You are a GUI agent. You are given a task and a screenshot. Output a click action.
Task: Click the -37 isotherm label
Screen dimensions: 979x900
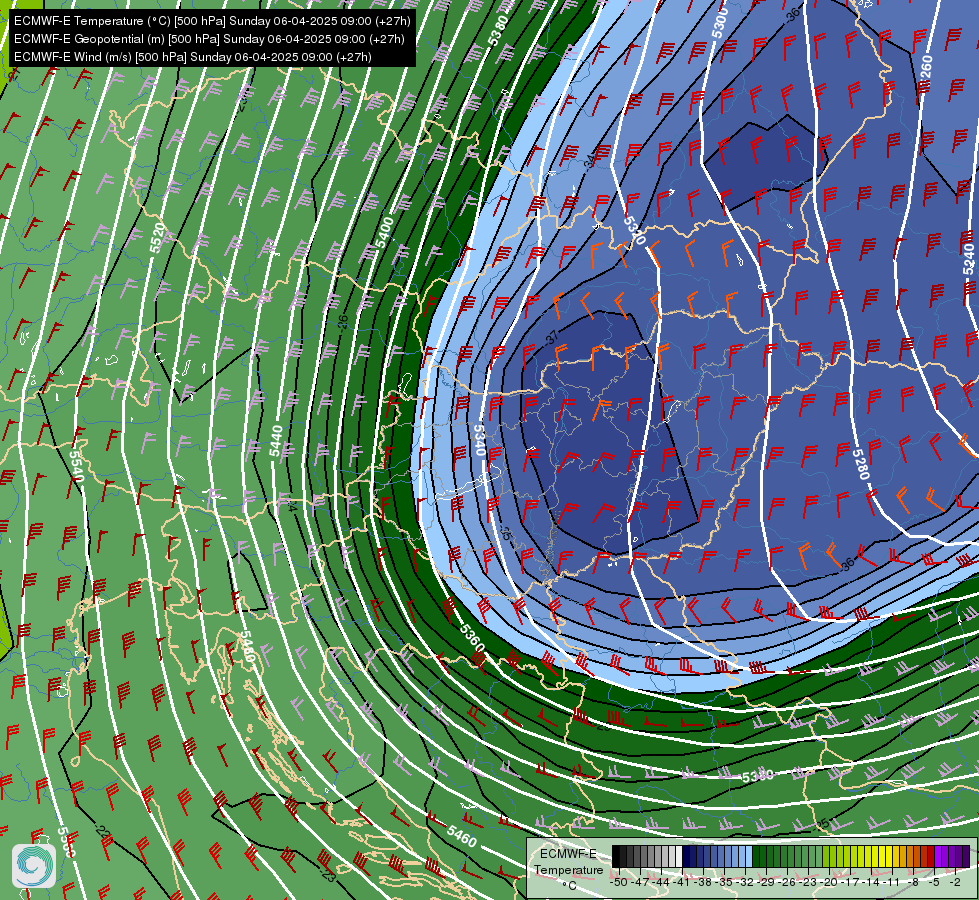(x=552, y=337)
